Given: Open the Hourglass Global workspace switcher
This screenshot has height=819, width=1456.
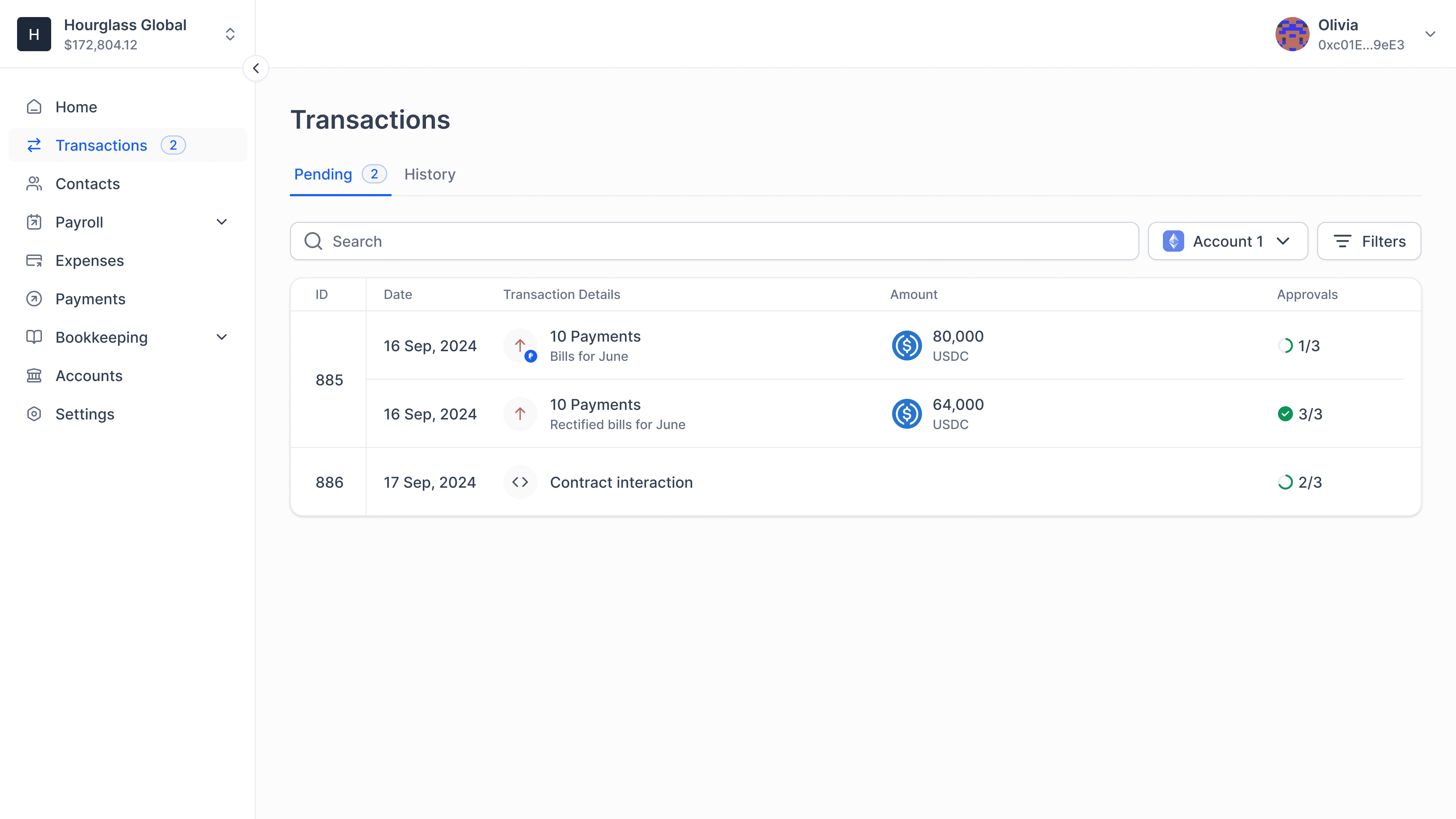Looking at the screenshot, I should pyautogui.click(x=230, y=34).
